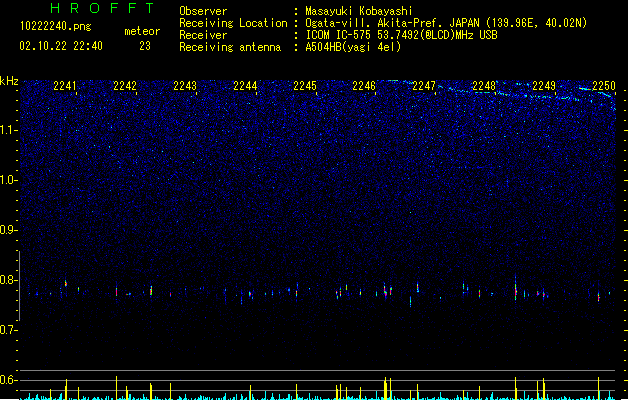Click the 2250 time marker

click(x=604, y=86)
